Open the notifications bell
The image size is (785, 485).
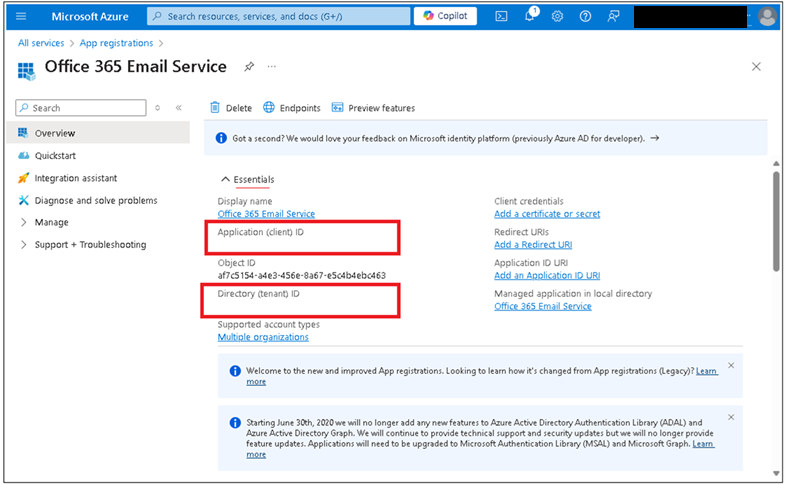[x=530, y=16]
